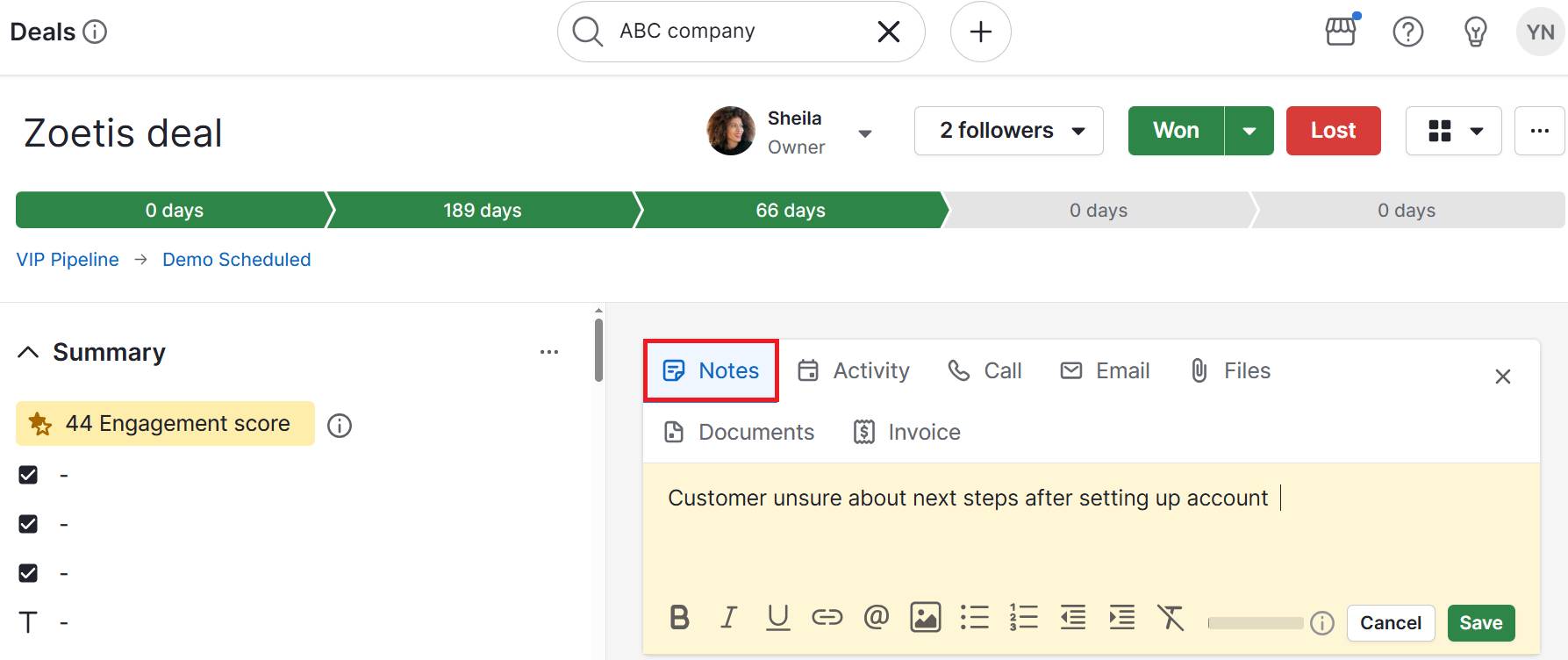This screenshot has width=1568, height=660.
Task: Apply numbered list formatting
Action: tap(1023, 618)
